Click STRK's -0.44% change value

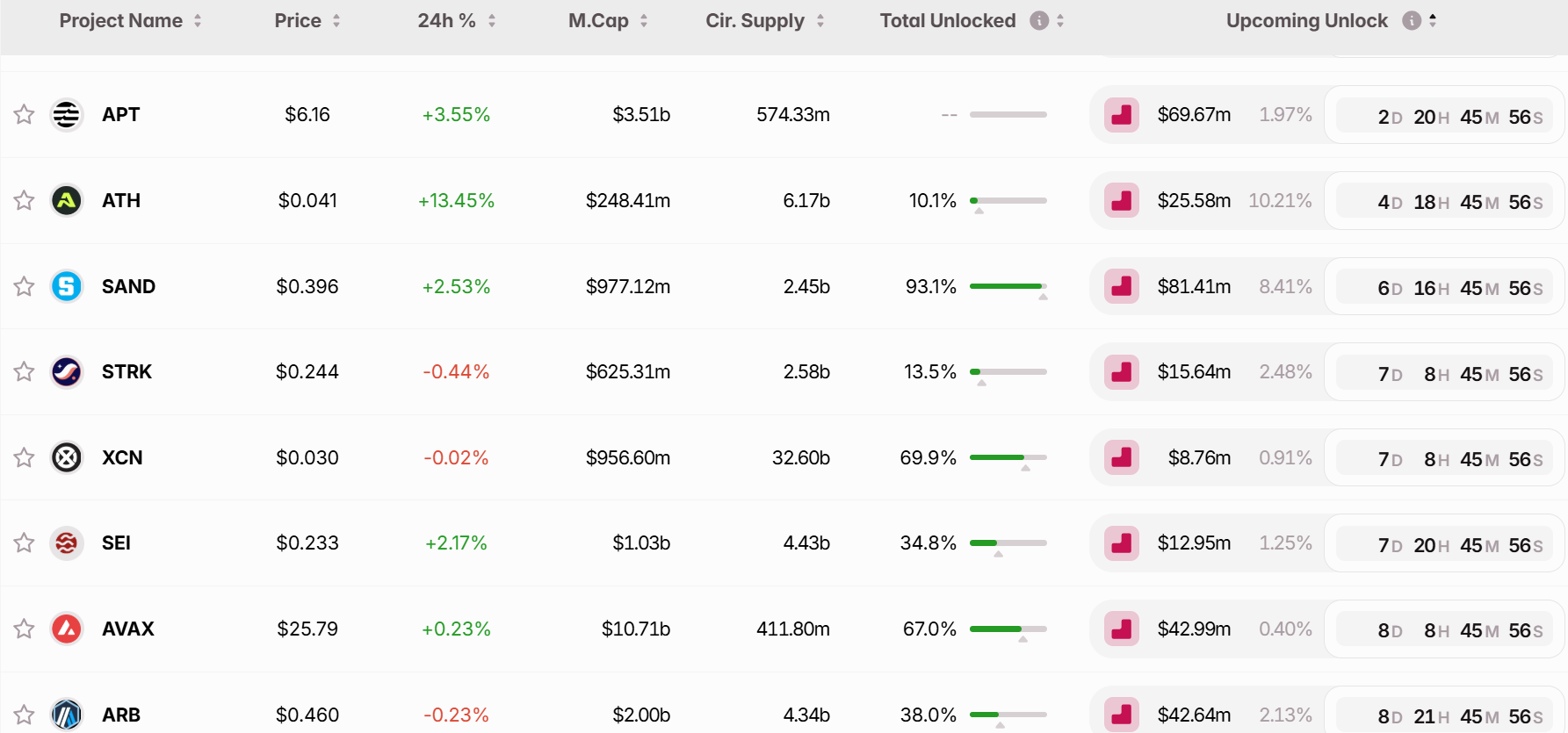coord(456,372)
